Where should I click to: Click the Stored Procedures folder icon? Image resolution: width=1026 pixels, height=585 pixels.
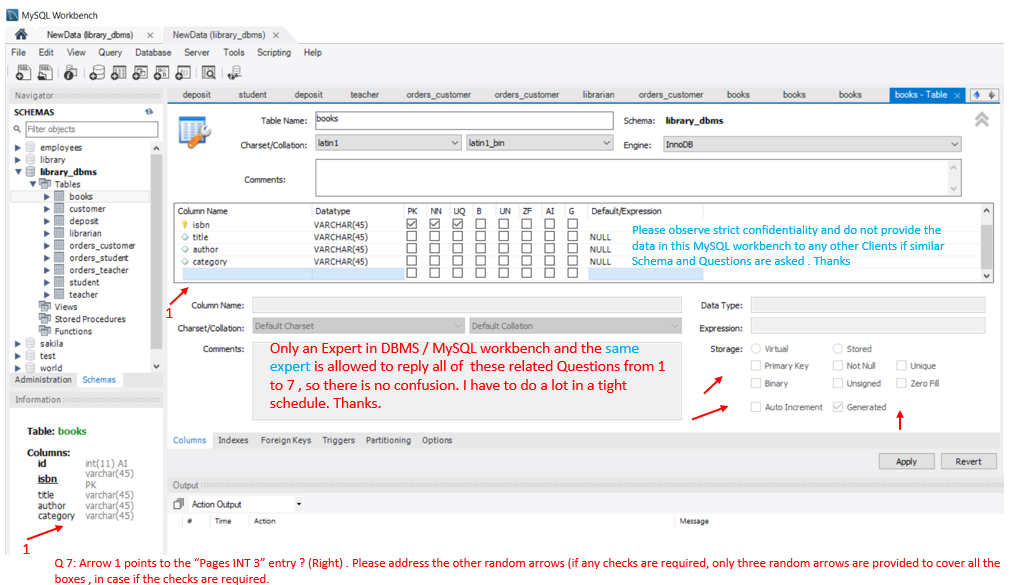click(x=45, y=319)
